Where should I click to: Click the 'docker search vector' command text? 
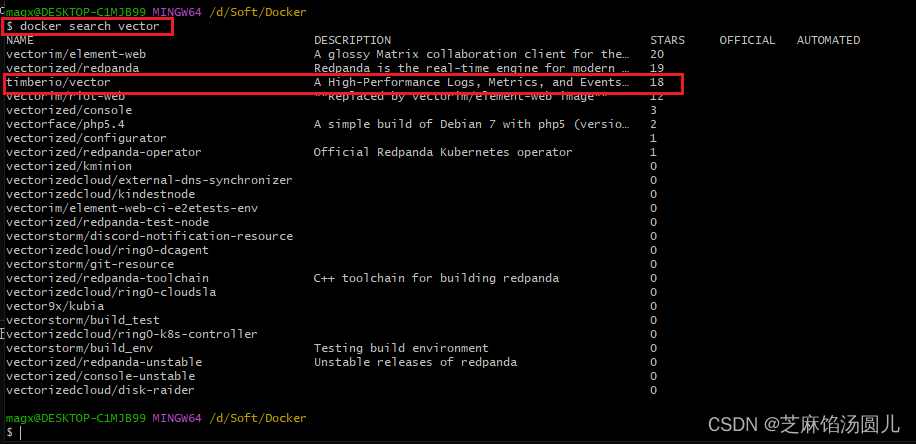pos(90,26)
